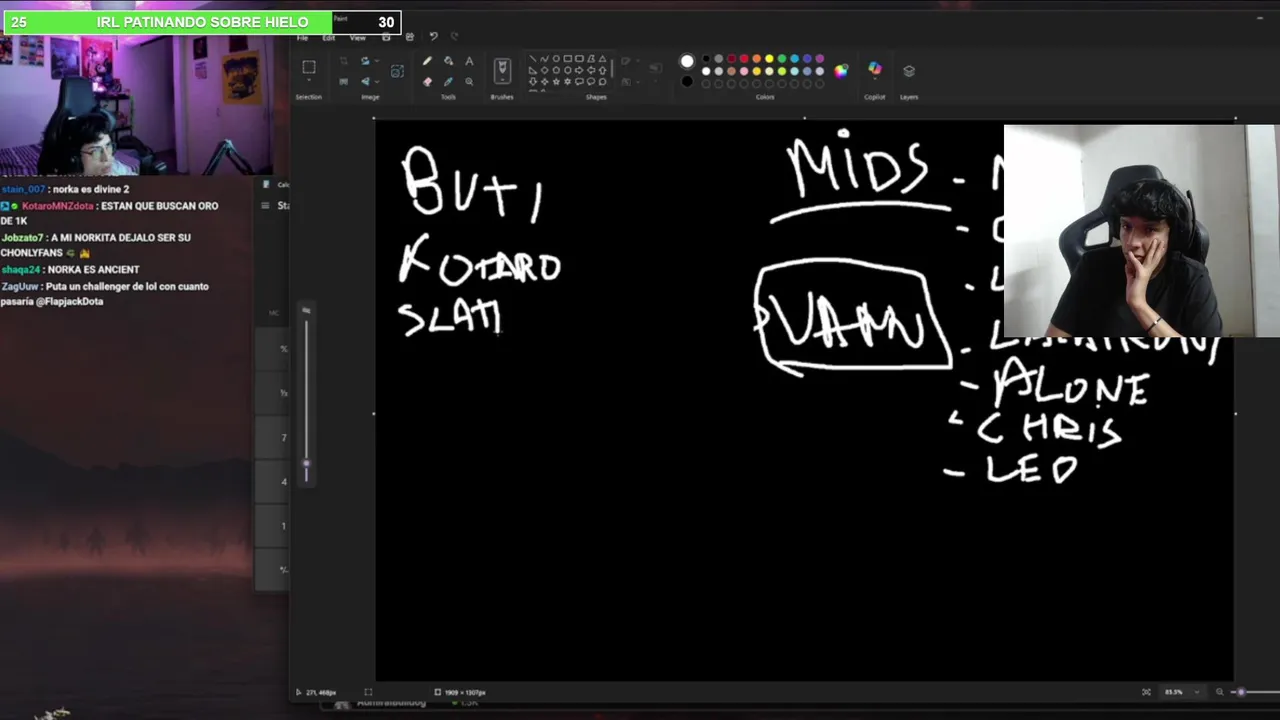
Task: Open the Brushes tool button
Action: pos(502,71)
